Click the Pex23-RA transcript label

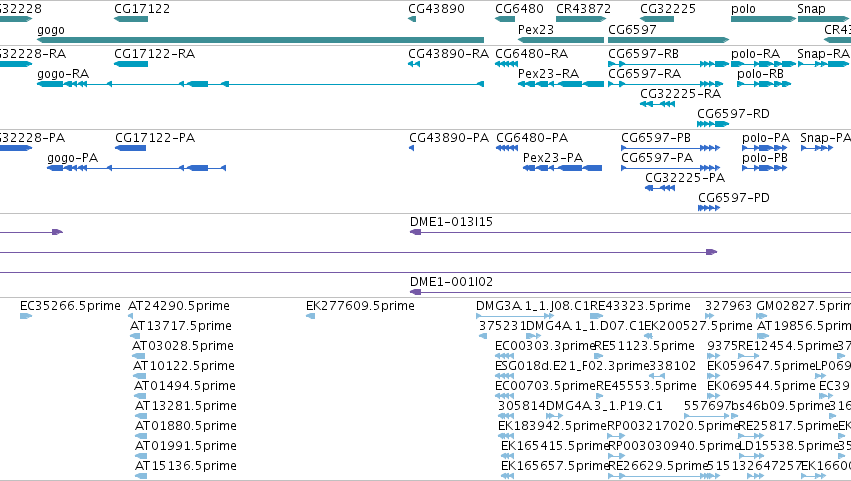click(x=548, y=74)
